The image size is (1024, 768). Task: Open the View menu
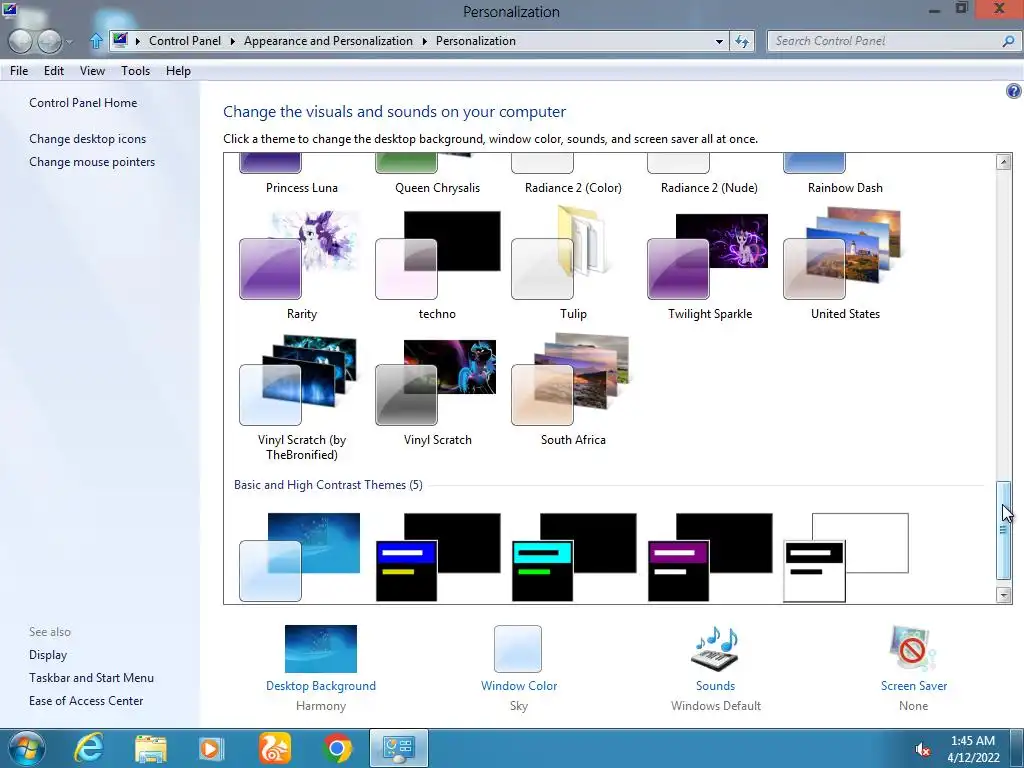[x=92, y=71]
